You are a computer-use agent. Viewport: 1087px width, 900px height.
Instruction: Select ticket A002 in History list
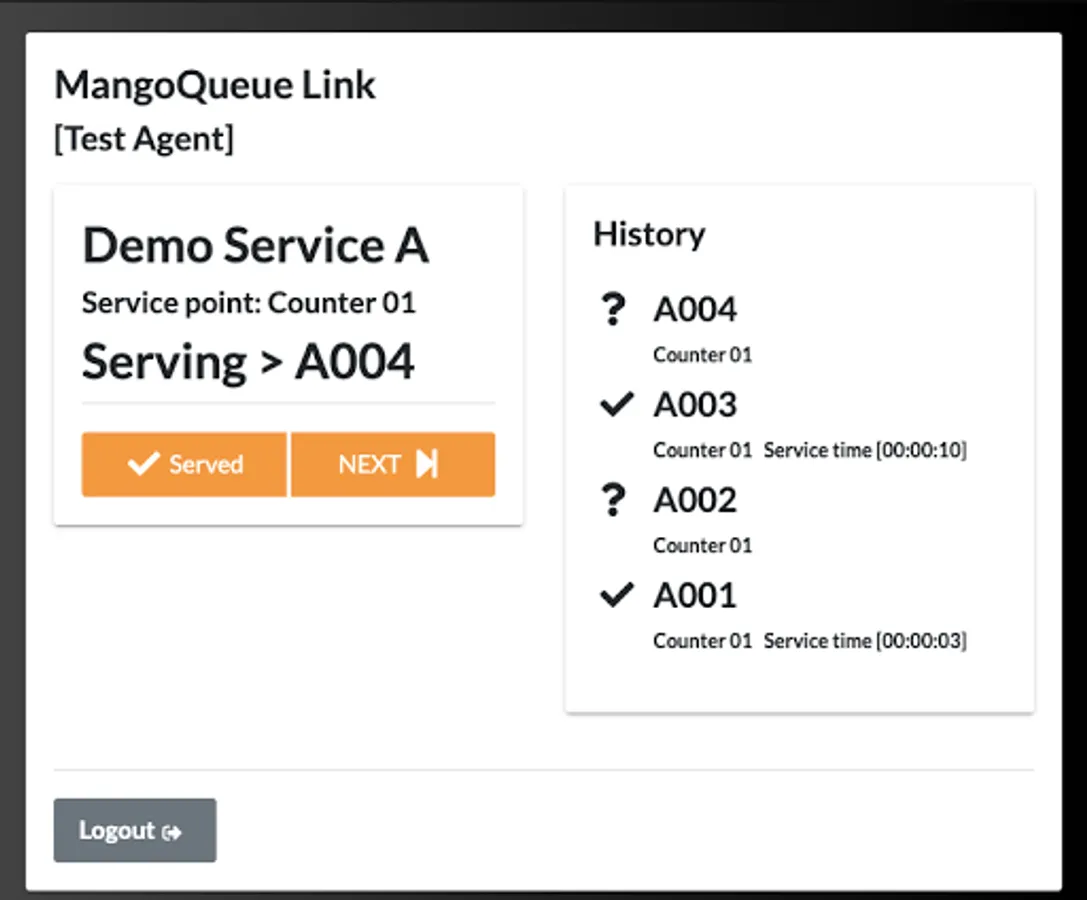[x=695, y=500]
